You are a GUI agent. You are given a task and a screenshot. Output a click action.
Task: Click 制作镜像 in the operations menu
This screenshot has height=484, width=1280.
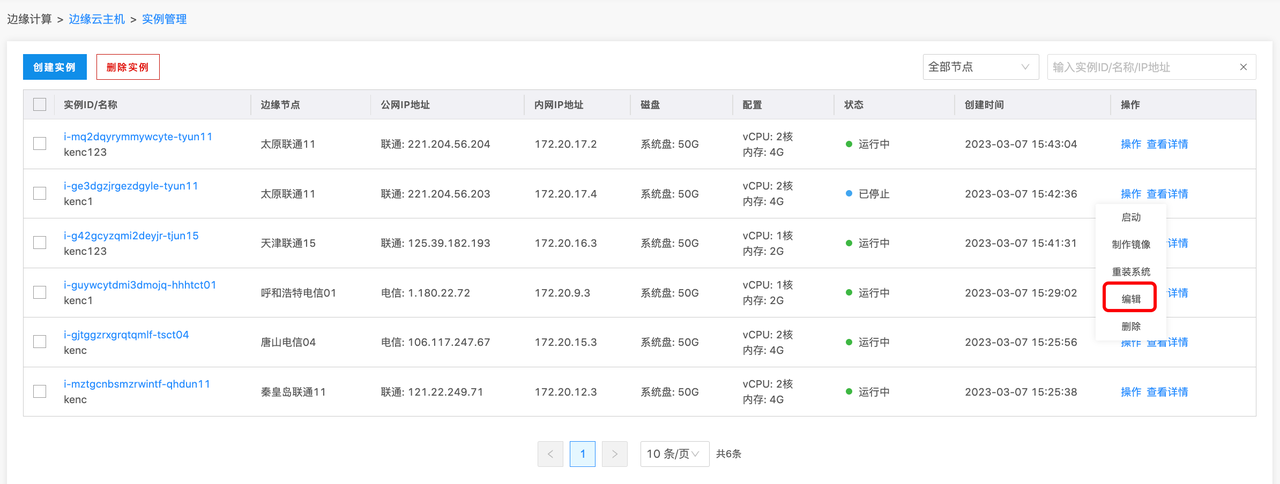click(1130, 244)
